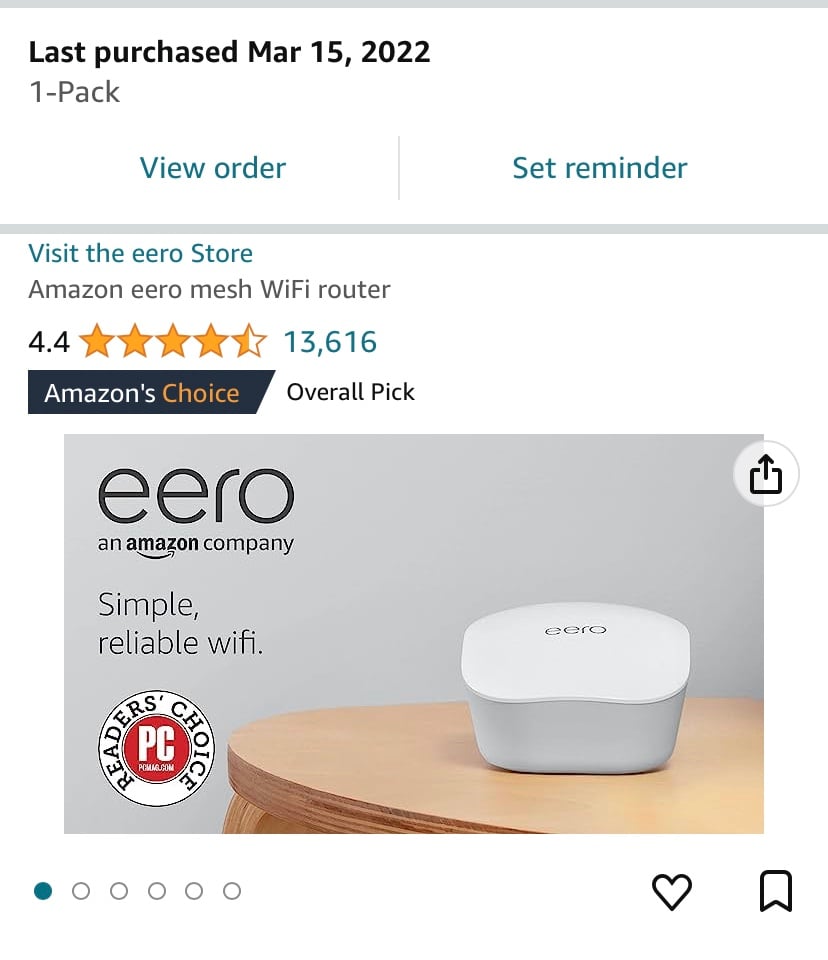Click the Overall Pick label
Image resolution: width=828 pixels, height=960 pixels.
point(350,392)
